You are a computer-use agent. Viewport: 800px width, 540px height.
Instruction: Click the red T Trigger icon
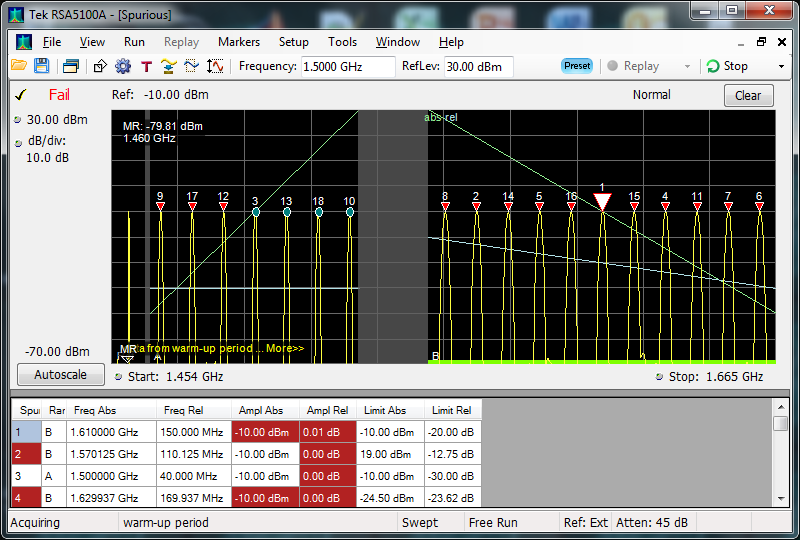coord(146,66)
